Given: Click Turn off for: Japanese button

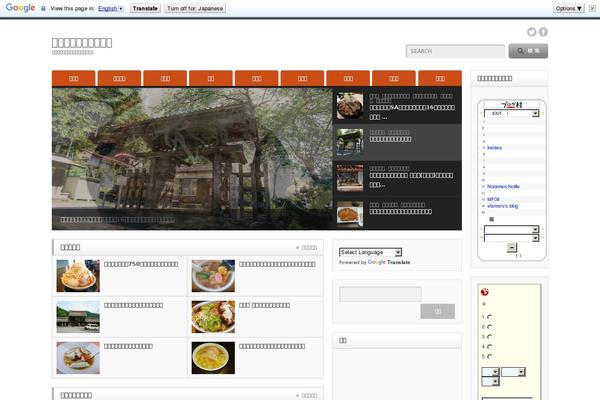Looking at the screenshot, I should coord(195,8).
